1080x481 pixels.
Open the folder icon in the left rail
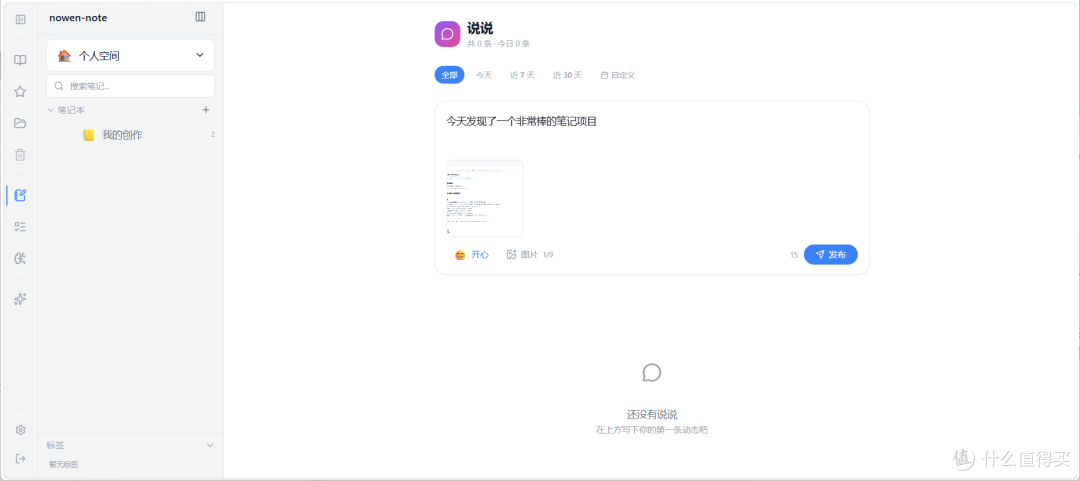(21, 123)
